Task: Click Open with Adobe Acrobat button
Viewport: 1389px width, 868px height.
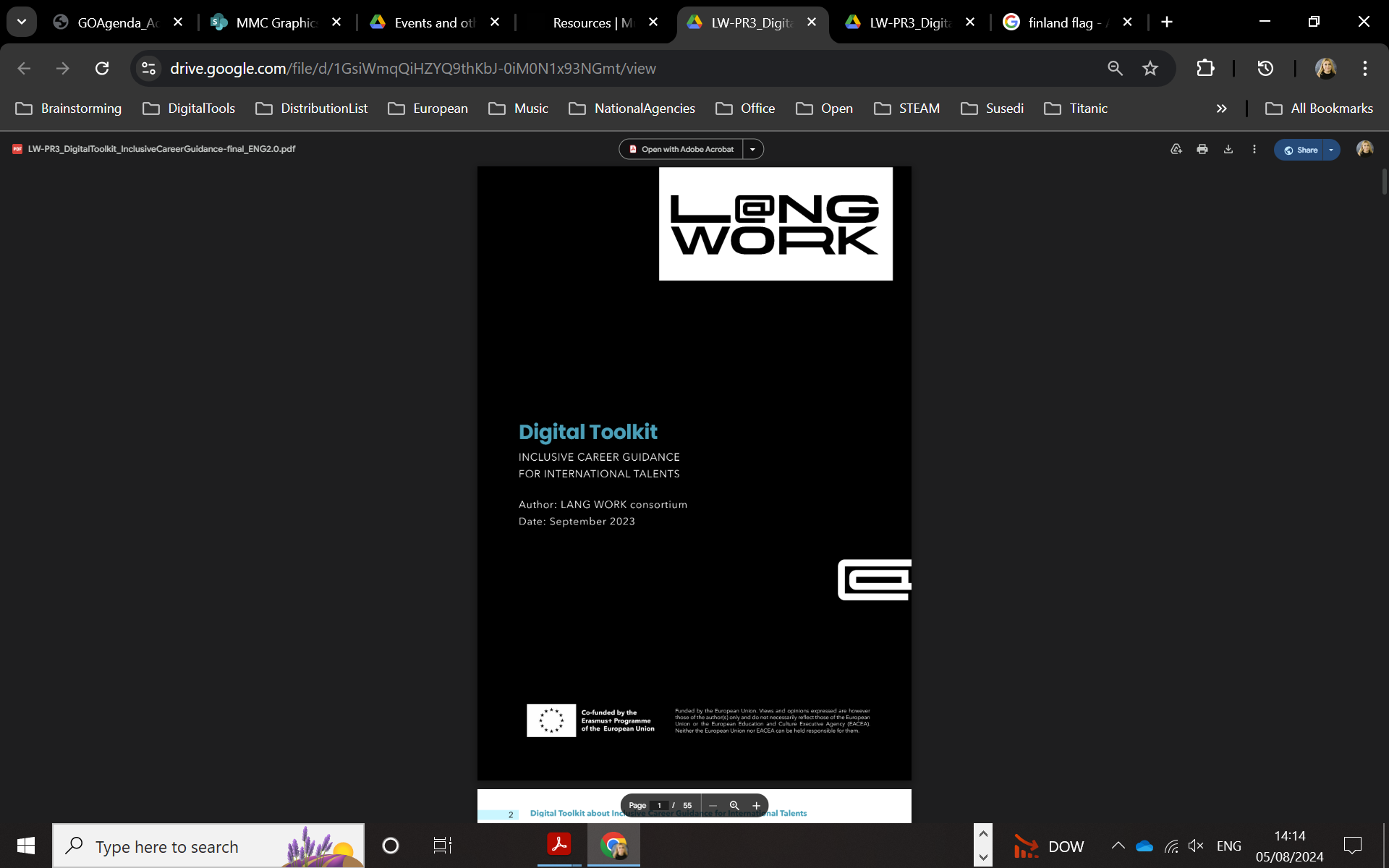Action: [x=681, y=149]
